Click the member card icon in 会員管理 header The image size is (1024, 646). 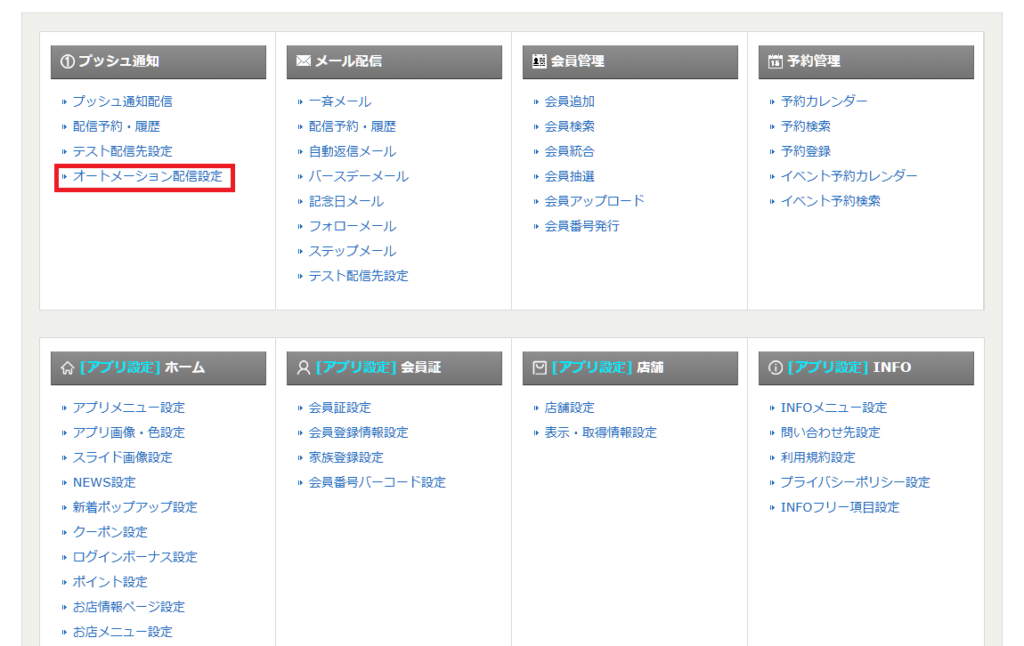point(540,62)
